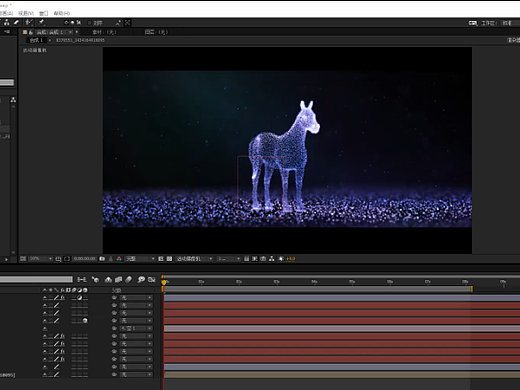Switch to View Axis mode
520x390 pixels.
79,23
